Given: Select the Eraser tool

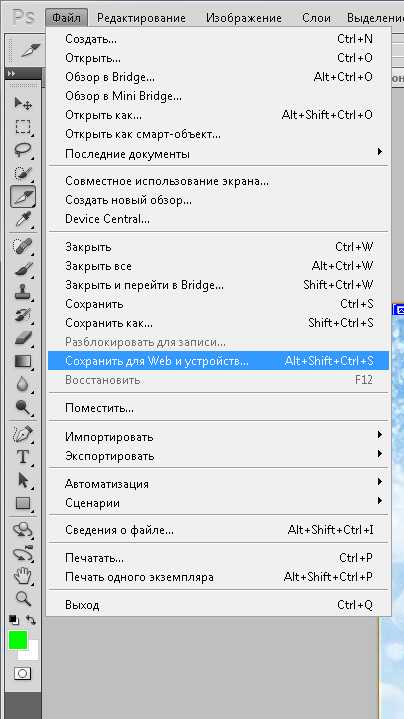Looking at the screenshot, I should 22,338.
